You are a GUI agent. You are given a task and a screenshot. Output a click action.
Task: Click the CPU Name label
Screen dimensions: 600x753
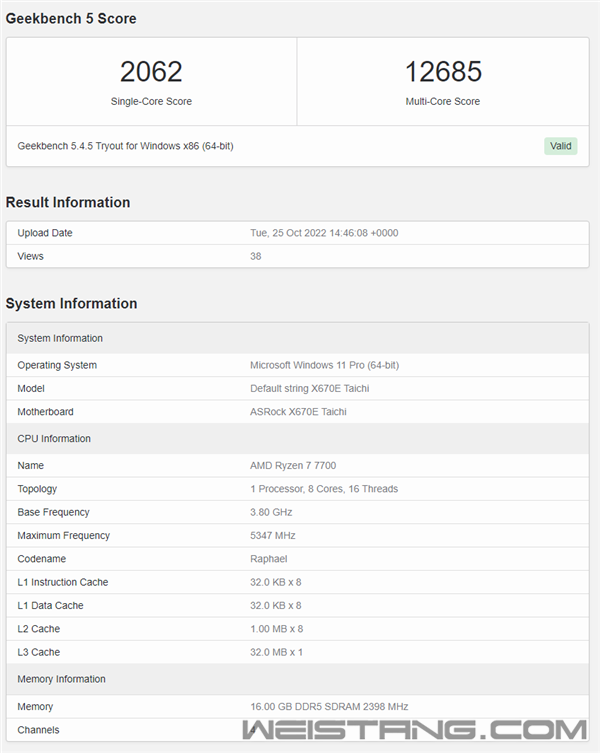pyautogui.click(x=30, y=465)
